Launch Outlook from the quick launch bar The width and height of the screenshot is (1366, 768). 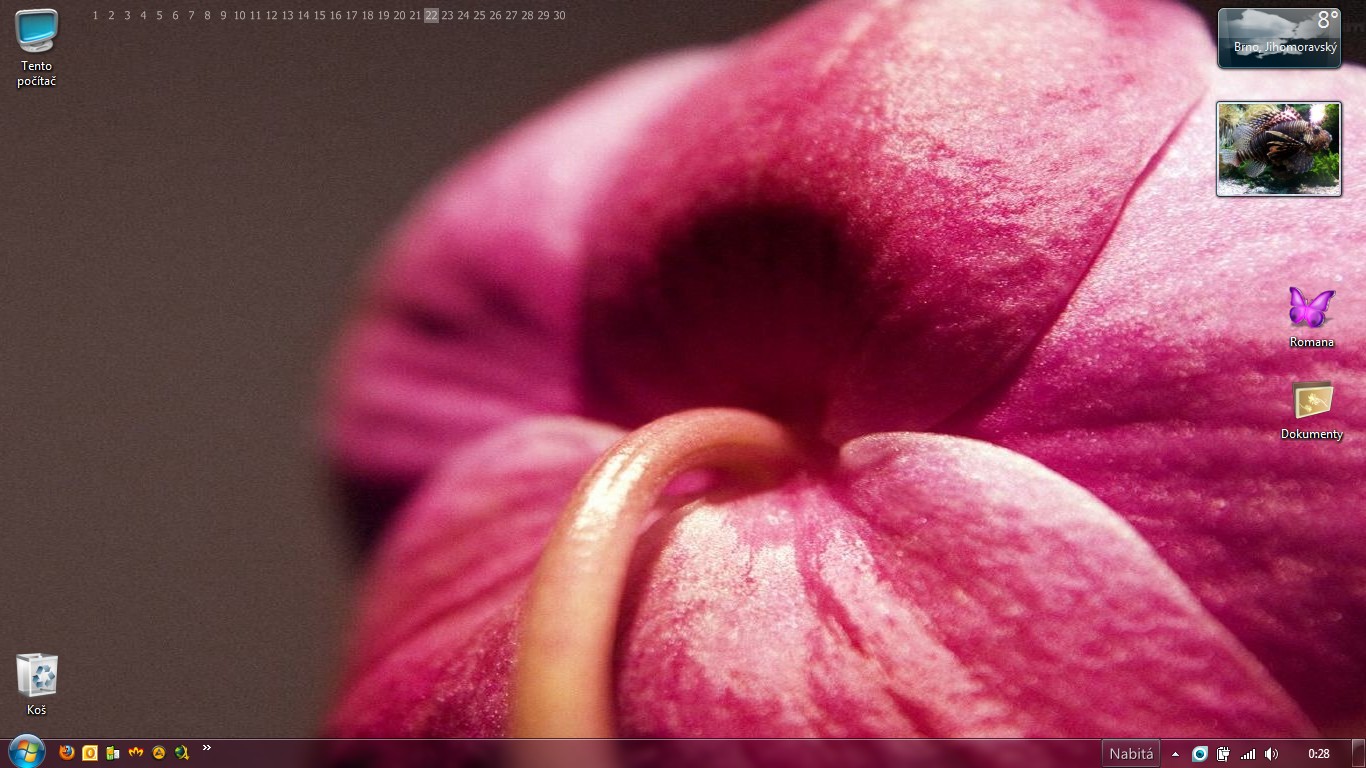click(x=90, y=752)
